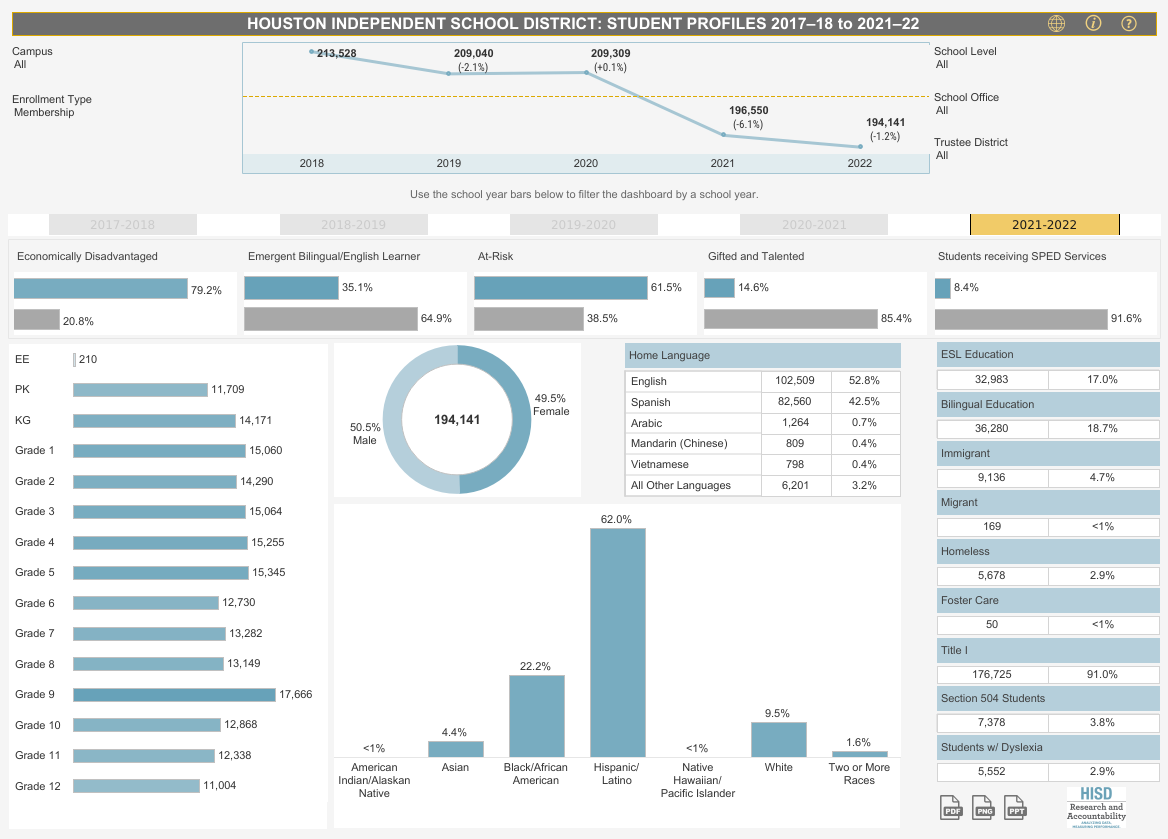The width and height of the screenshot is (1168, 839).
Task: Export dashboard as PPT
Action: tap(1016, 807)
